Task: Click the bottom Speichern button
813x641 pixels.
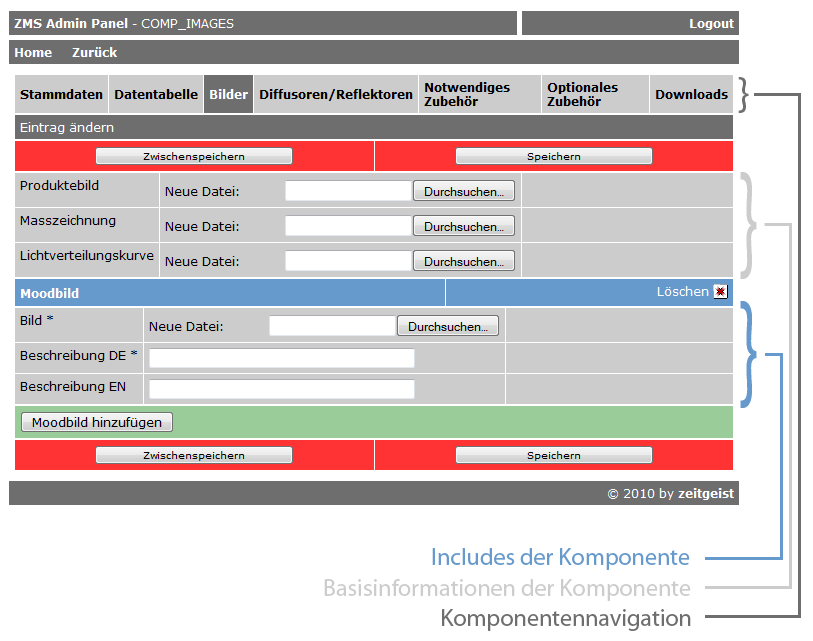Action: (x=553, y=454)
